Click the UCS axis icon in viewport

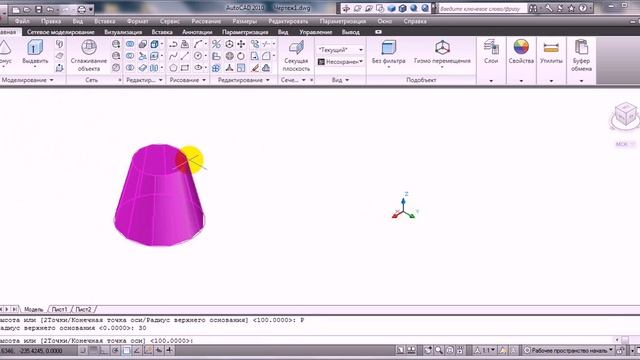[404, 206]
